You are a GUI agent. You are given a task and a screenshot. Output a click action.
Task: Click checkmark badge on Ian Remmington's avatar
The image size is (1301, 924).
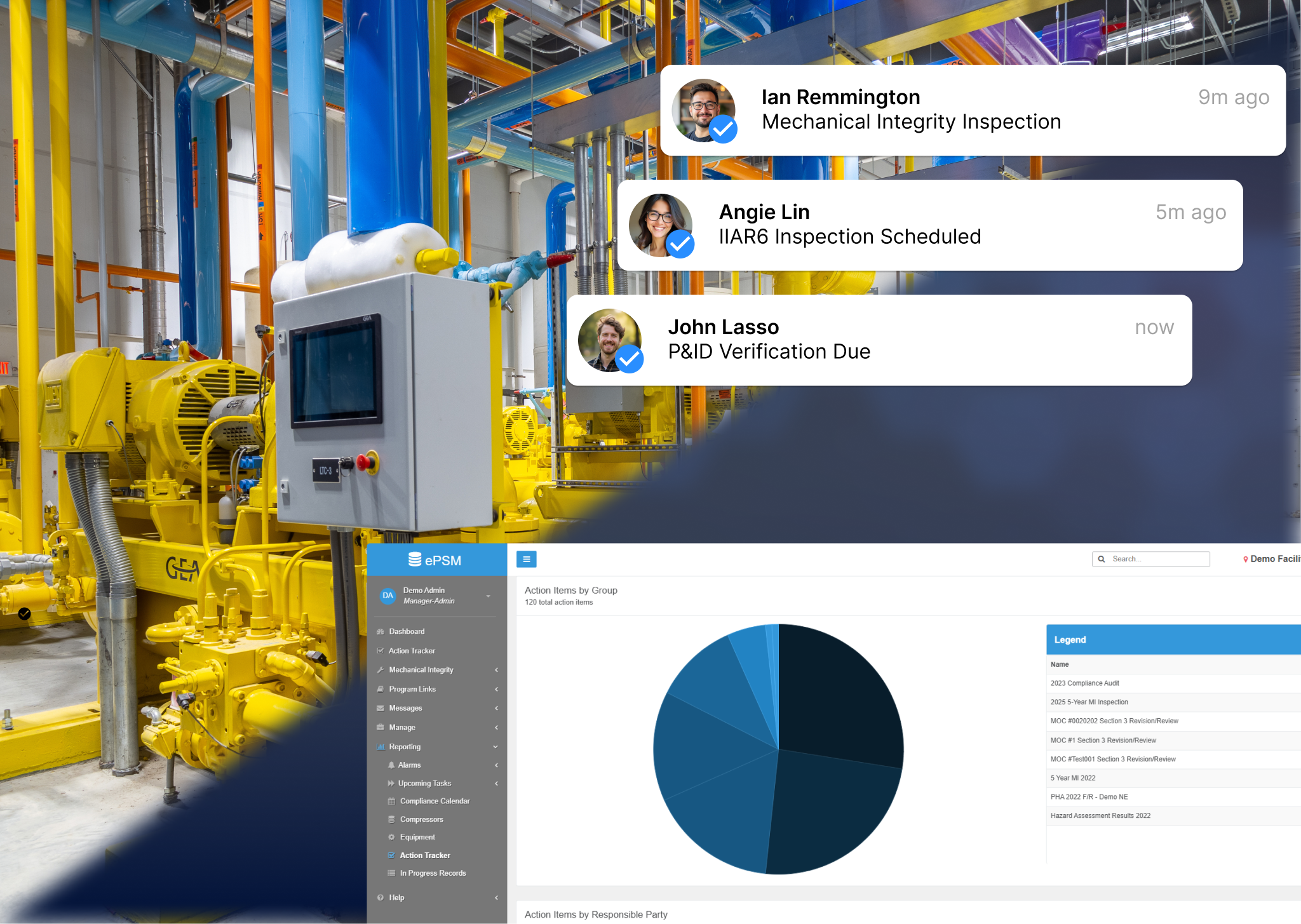tap(723, 130)
